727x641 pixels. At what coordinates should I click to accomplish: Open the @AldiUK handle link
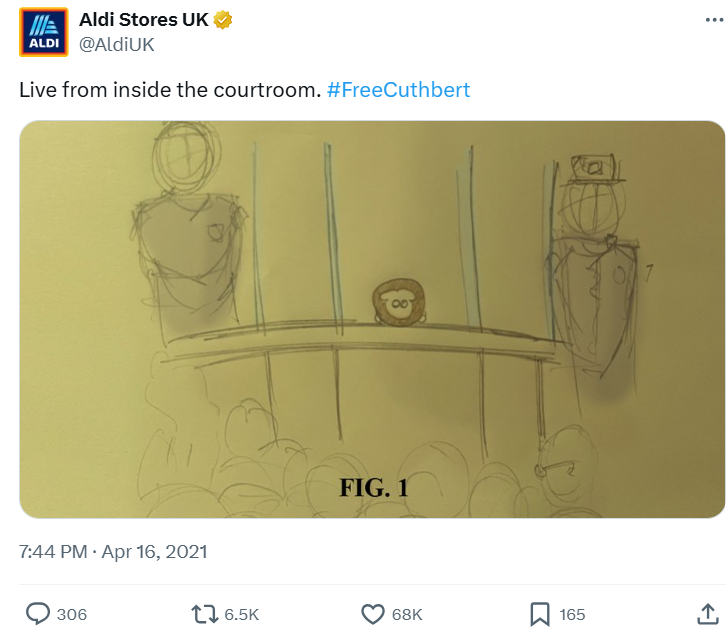[x=116, y=45]
